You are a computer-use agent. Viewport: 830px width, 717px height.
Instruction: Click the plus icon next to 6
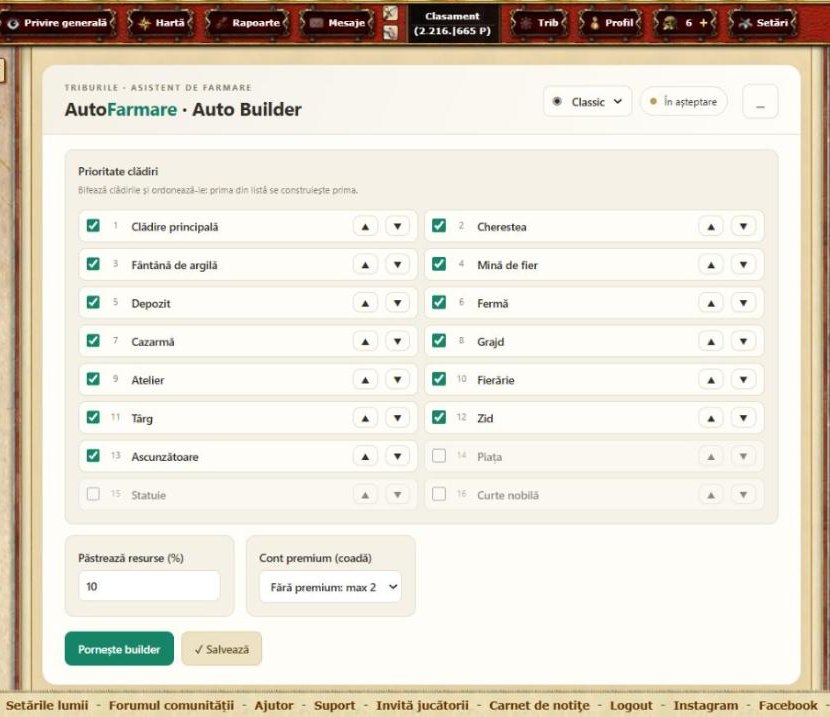pyautogui.click(x=703, y=23)
